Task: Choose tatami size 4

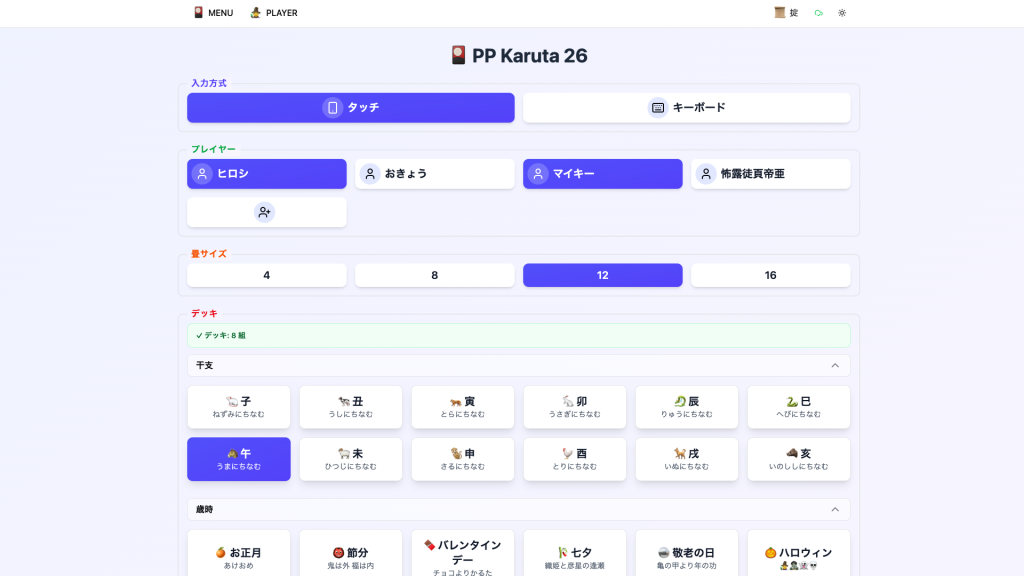Action: 267,275
